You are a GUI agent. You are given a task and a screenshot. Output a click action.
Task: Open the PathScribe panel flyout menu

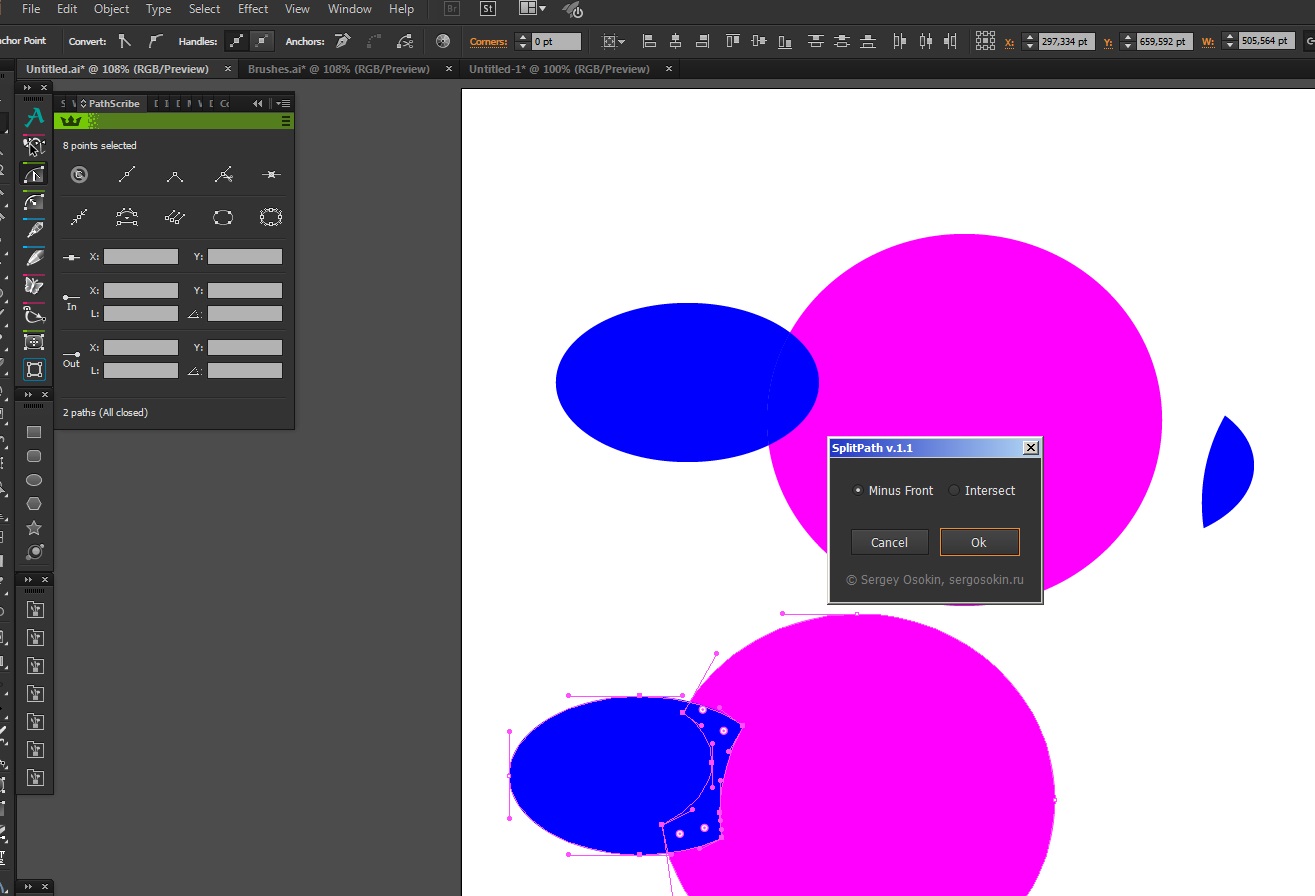point(284,103)
